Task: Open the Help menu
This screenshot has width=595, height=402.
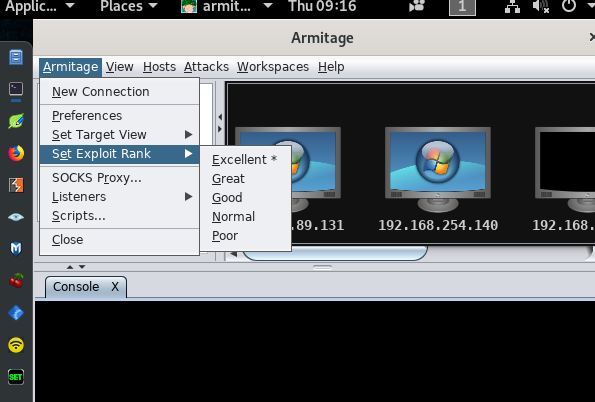Action: coord(331,67)
